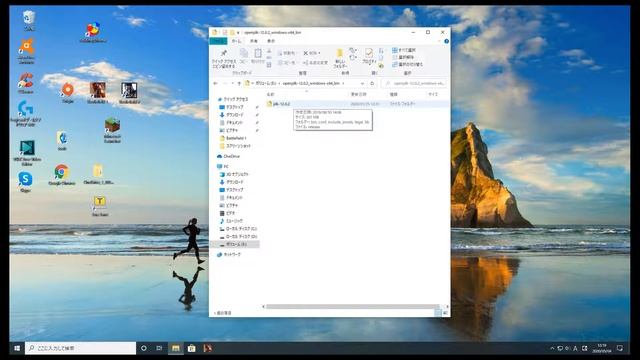Switch to the Home ribbon tab

236,41
